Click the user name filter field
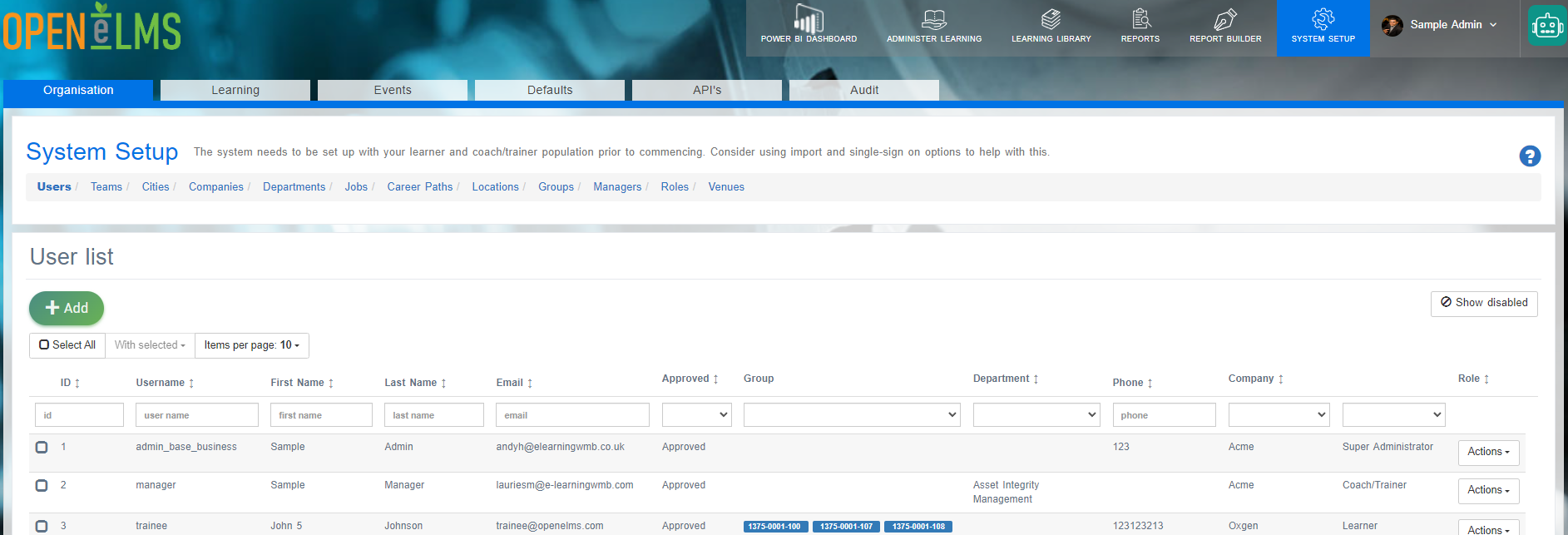The height and width of the screenshot is (535, 1568). 197,414
